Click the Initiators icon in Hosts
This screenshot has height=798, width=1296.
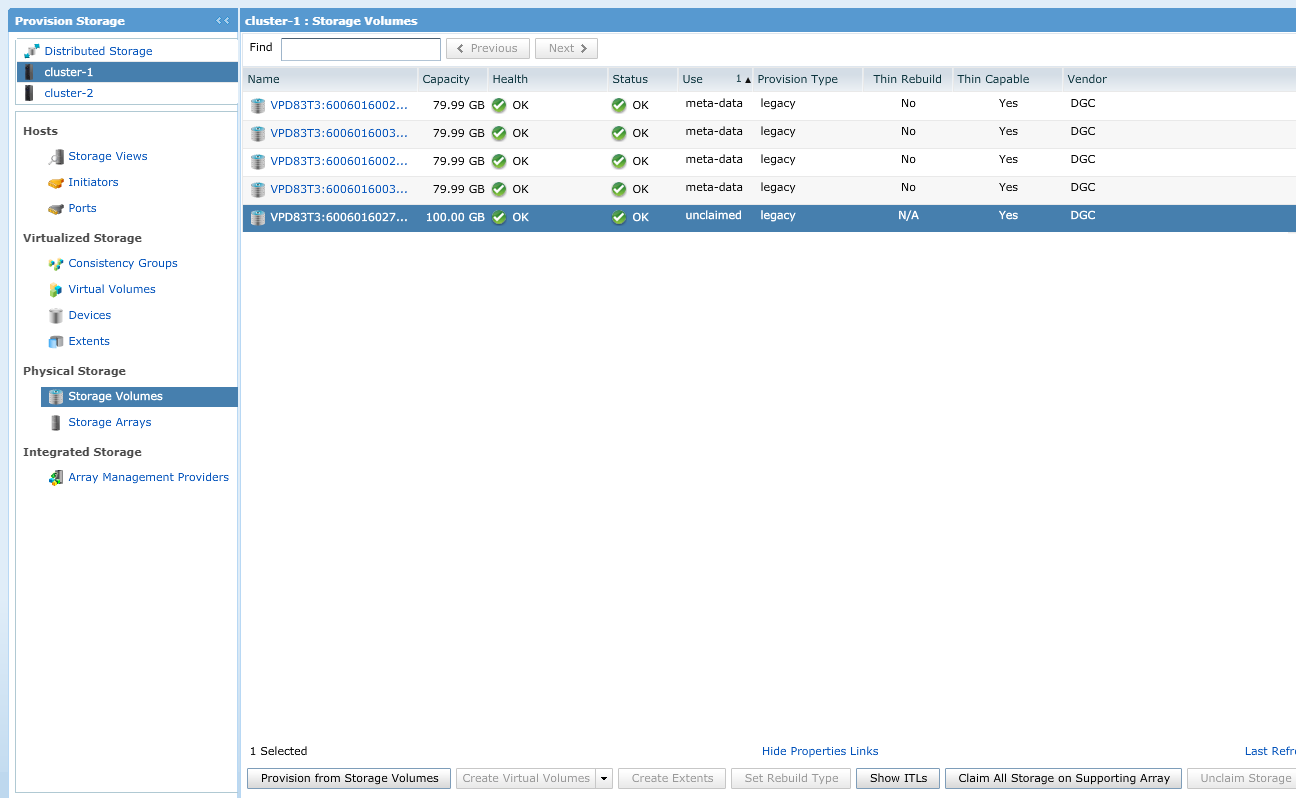click(56, 183)
